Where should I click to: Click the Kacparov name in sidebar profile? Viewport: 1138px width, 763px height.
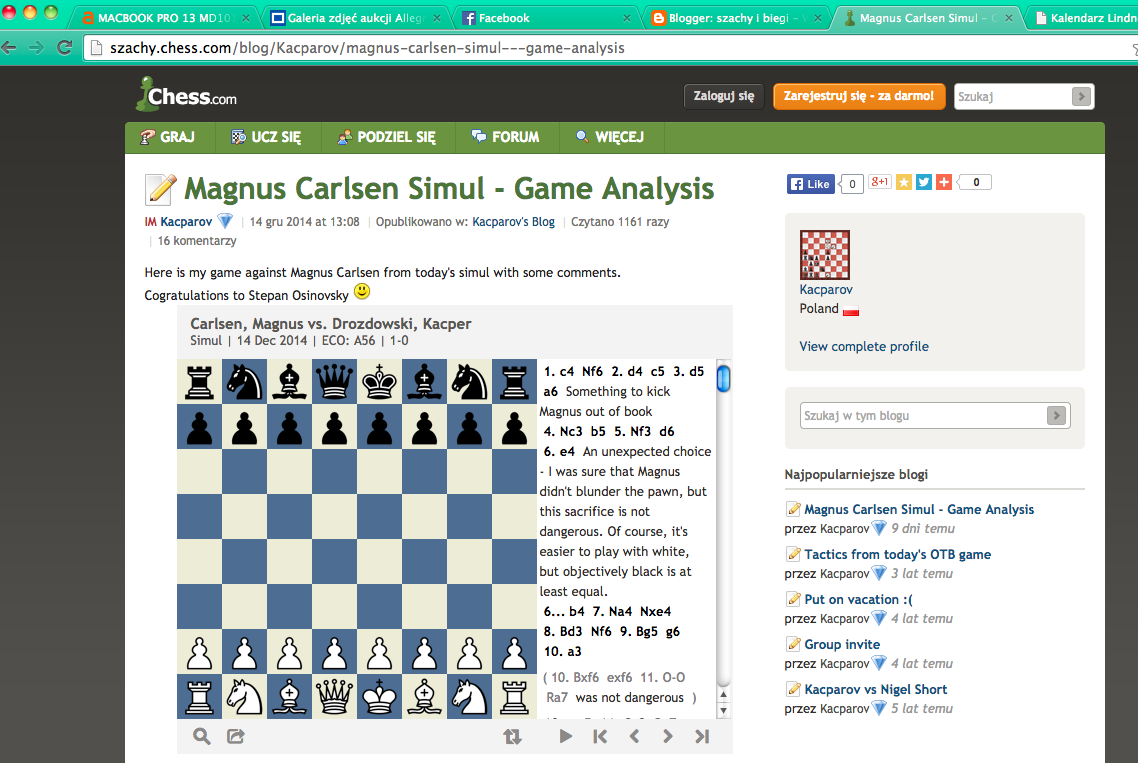826,289
